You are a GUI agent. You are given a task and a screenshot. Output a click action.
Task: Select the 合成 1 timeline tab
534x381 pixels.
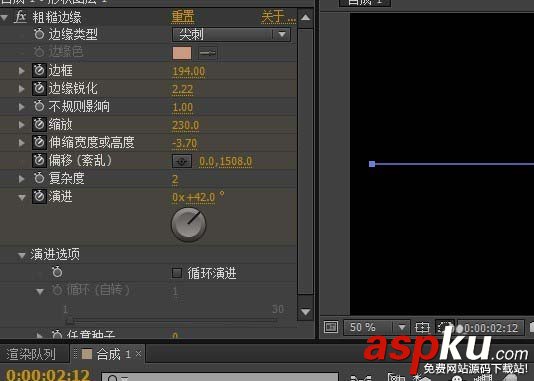[107, 354]
